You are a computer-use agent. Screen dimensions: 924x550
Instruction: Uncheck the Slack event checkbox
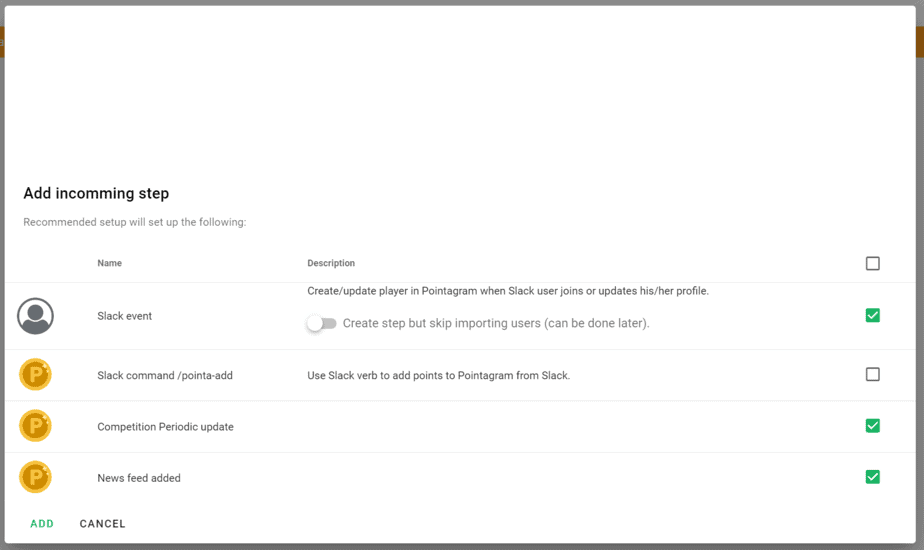(873, 315)
